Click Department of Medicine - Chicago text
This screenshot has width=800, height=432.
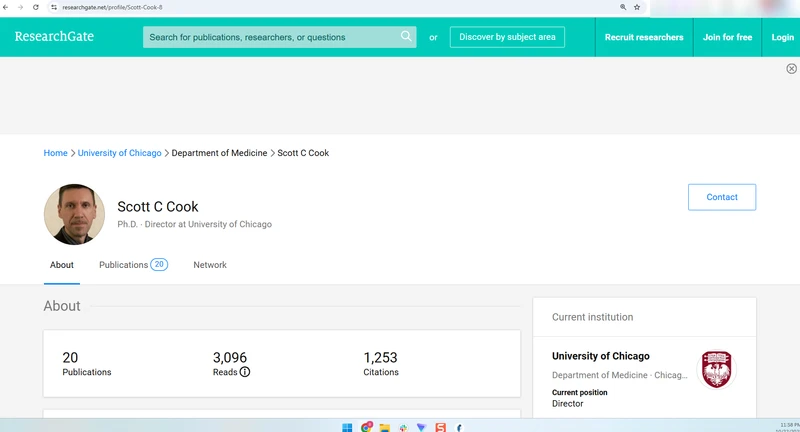click(619, 375)
